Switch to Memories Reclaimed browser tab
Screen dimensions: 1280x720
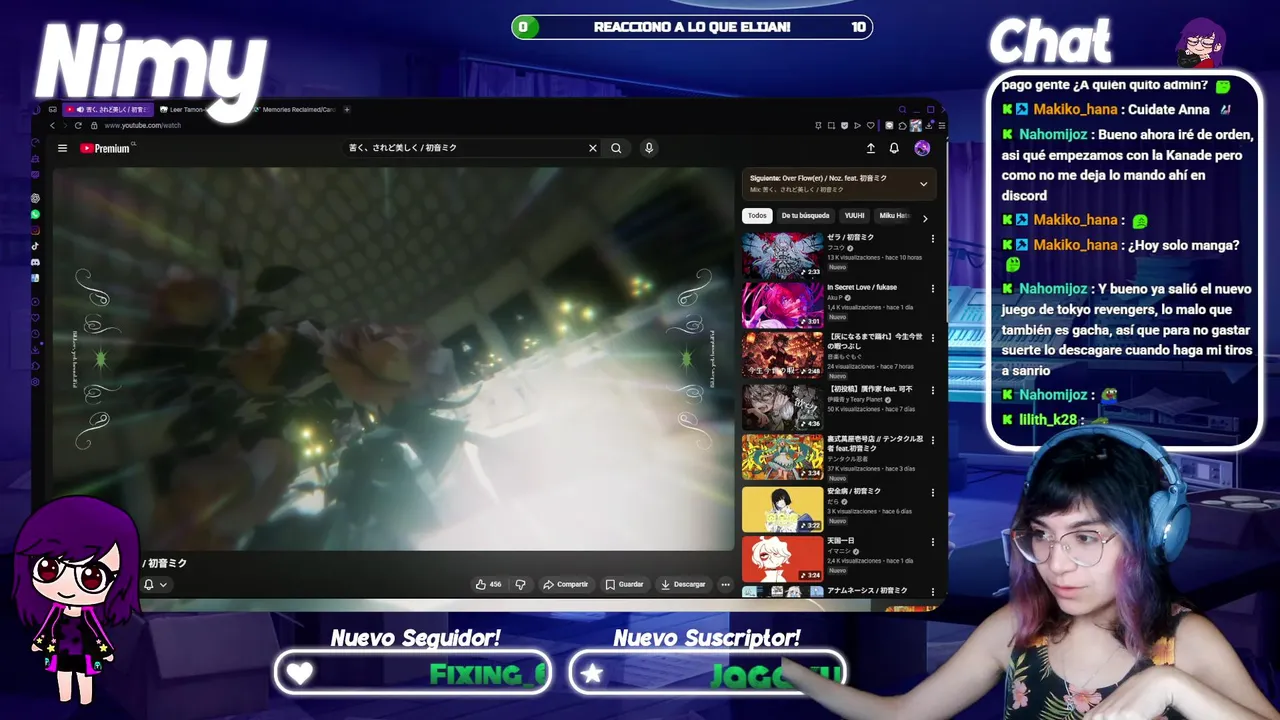[x=295, y=110]
